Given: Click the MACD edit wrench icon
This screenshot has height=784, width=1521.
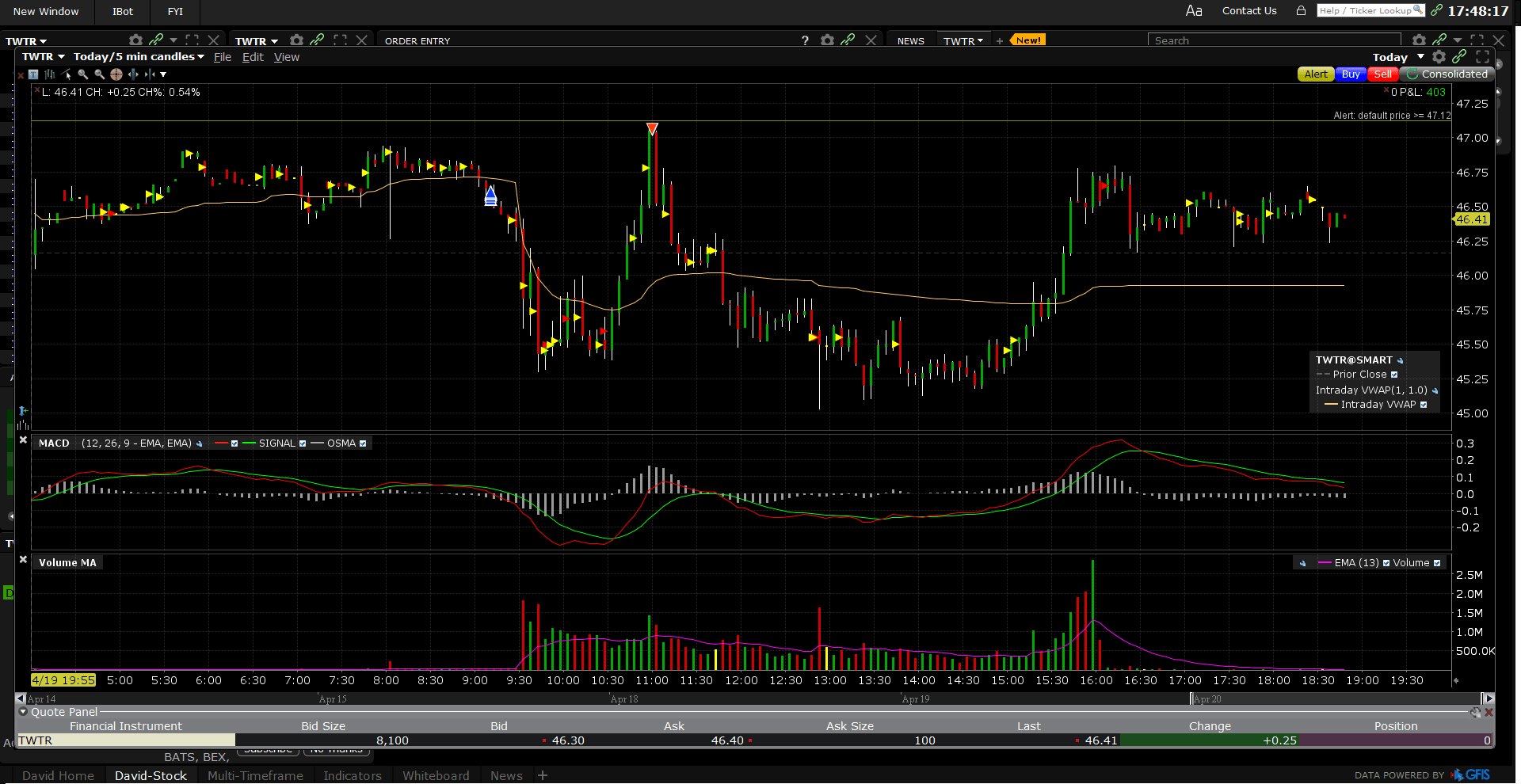Looking at the screenshot, I should tap(200, 443).
